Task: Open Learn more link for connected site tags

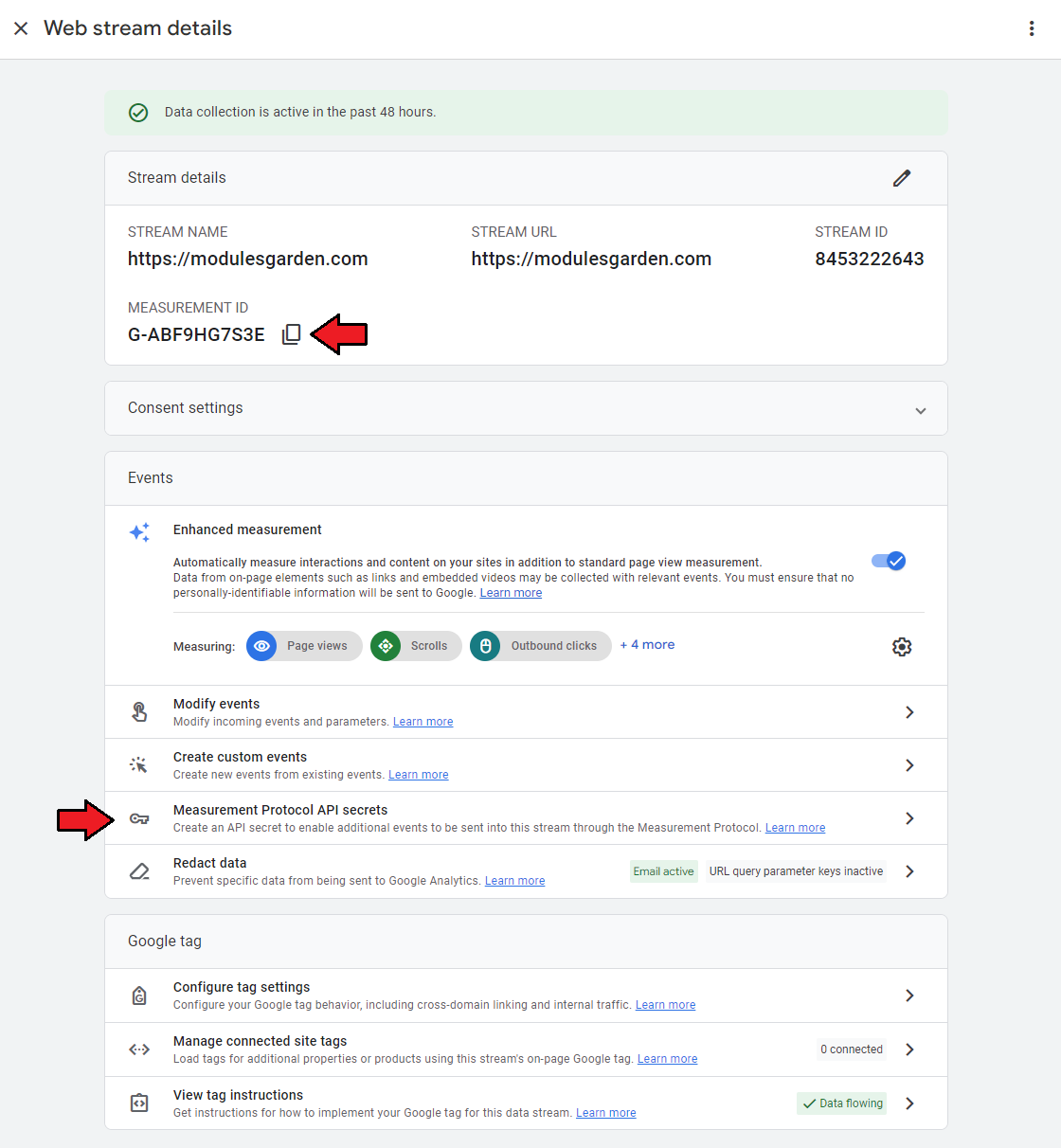Action: pyautogui.click(x=667, y=1059)
